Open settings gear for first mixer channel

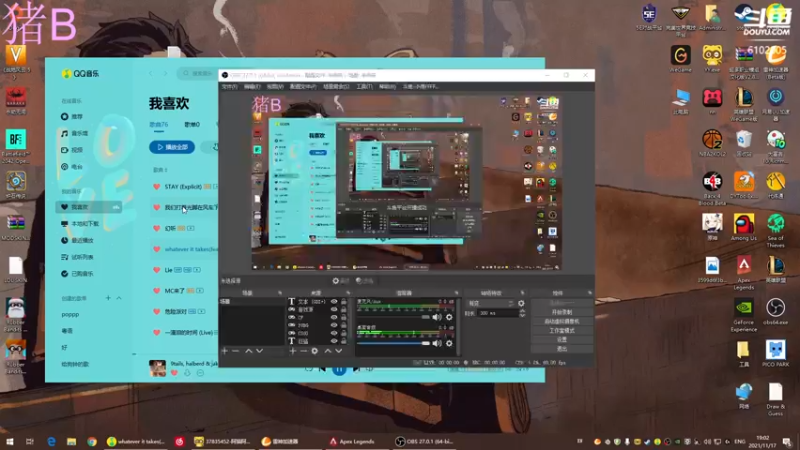tap(449, 317)
